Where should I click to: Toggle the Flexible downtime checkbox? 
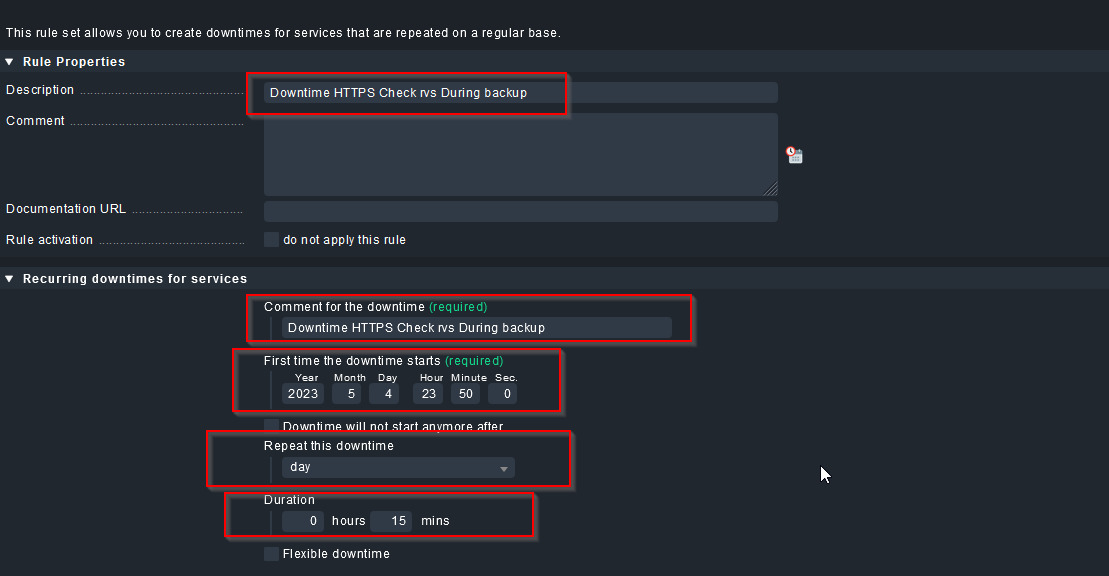[x=271, y=554]
